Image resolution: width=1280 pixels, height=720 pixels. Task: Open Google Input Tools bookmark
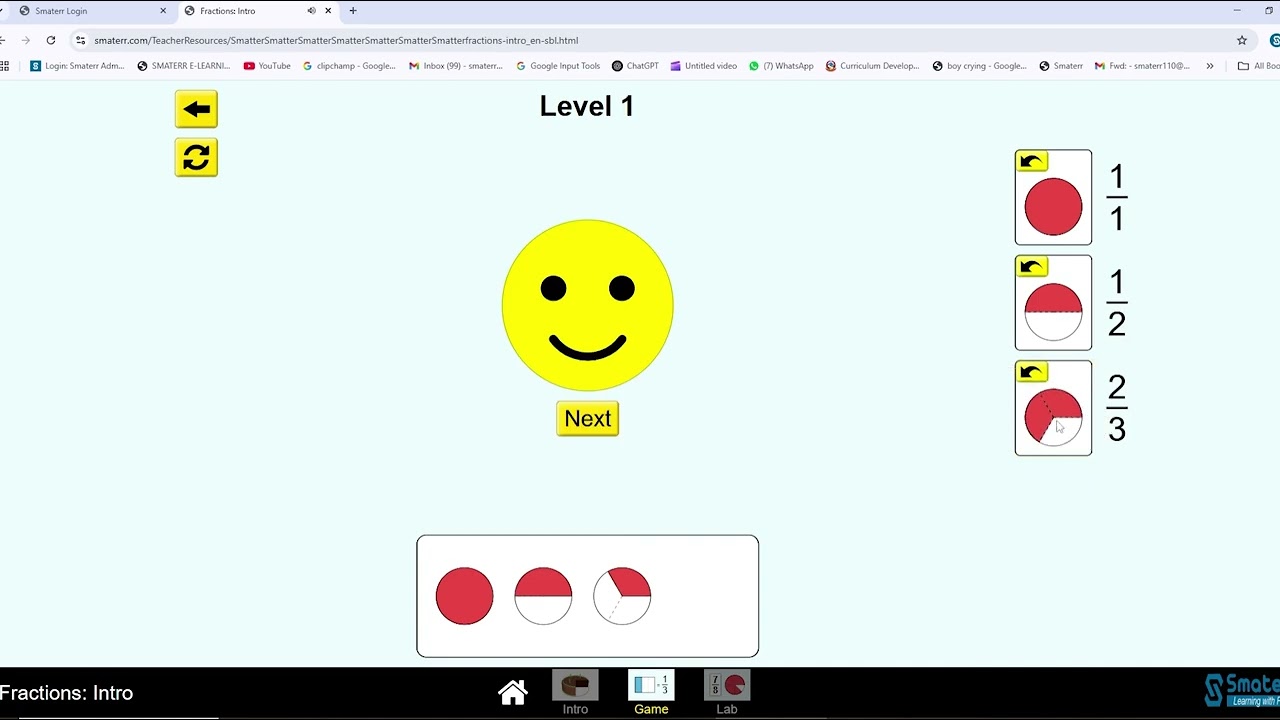coord(558,66)
